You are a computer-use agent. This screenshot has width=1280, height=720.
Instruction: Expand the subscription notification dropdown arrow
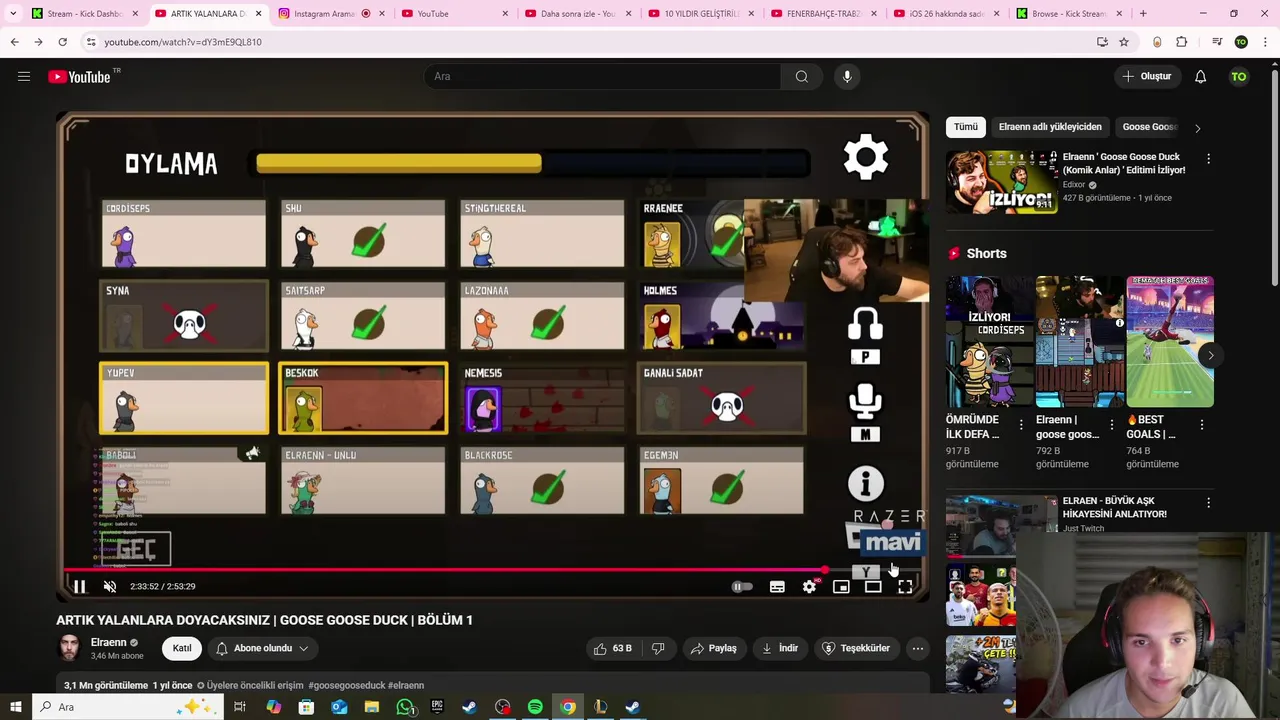pos(303,648)
